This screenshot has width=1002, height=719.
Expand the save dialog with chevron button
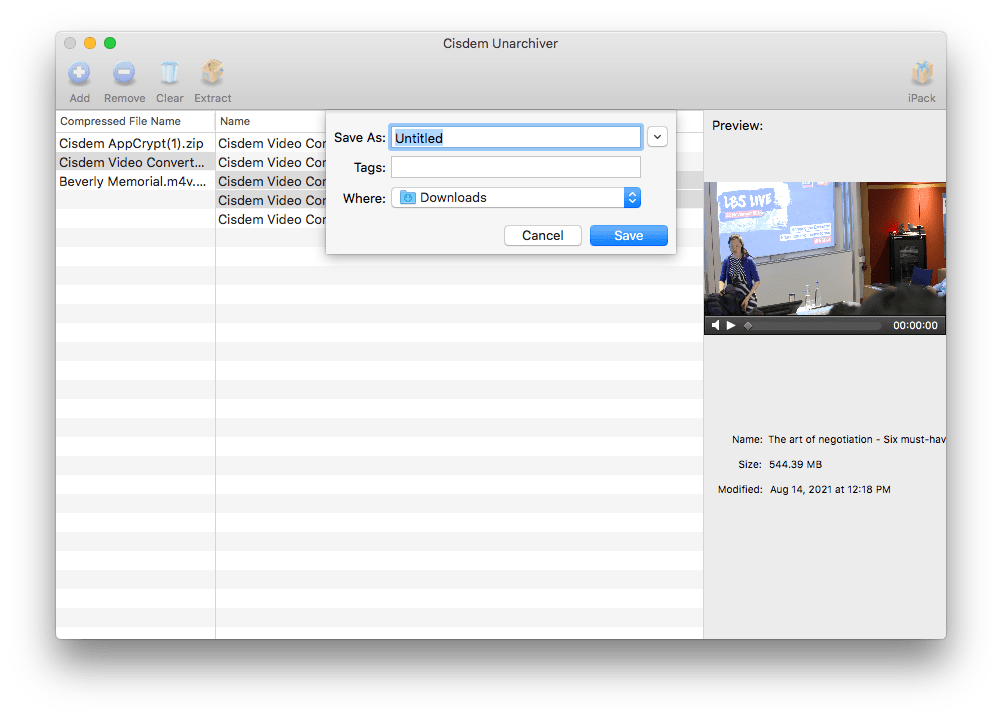pyautogui.click(x=657, y=137)
